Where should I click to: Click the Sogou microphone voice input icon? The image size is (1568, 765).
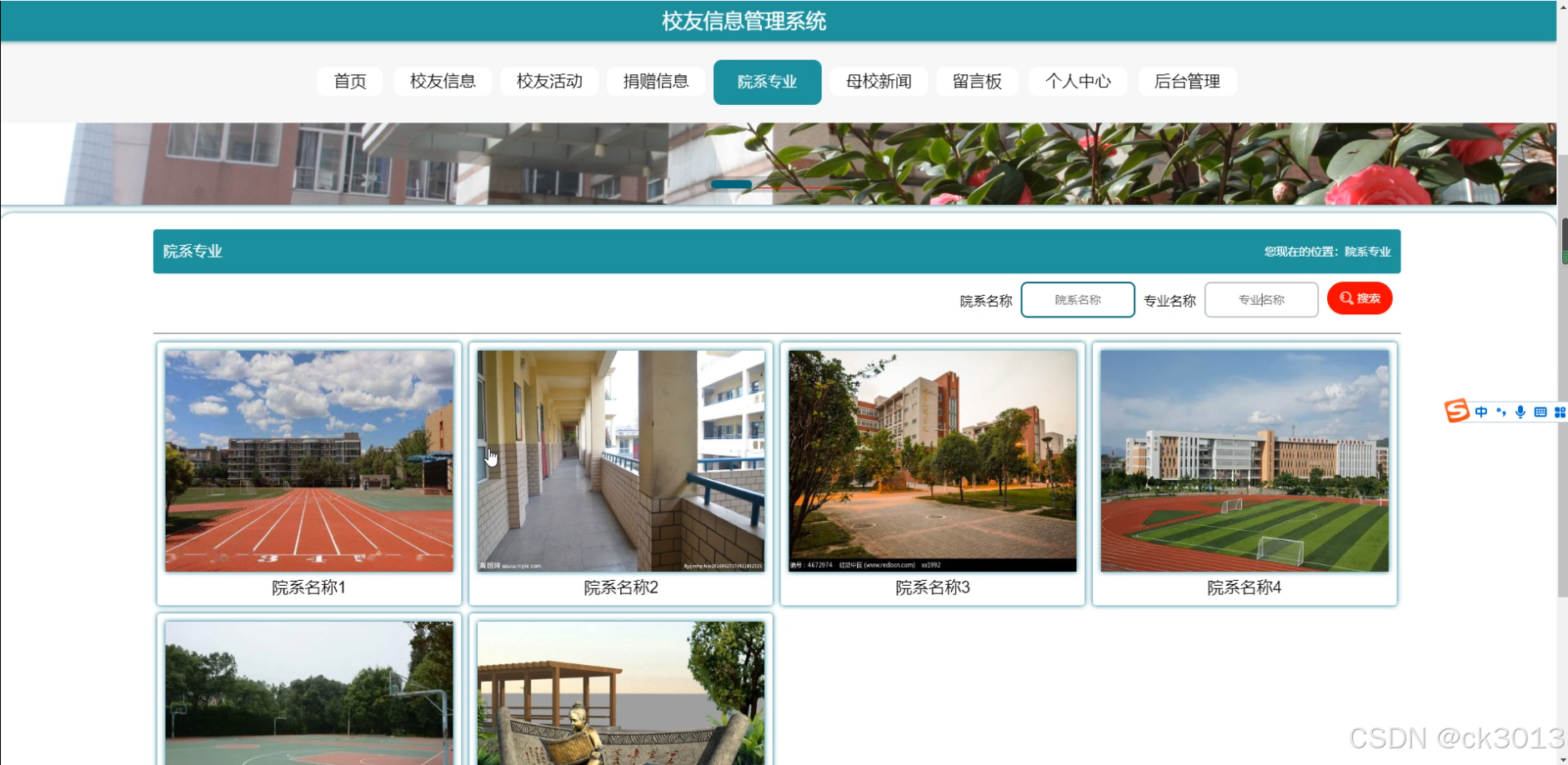coord(1520,412)
